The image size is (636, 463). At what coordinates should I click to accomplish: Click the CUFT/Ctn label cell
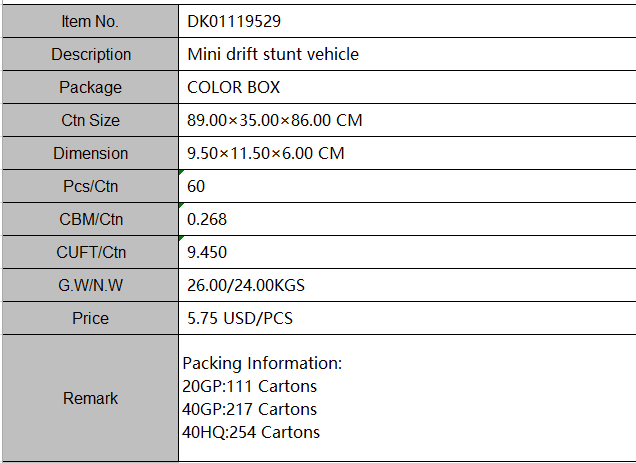[x=91, y=252]
